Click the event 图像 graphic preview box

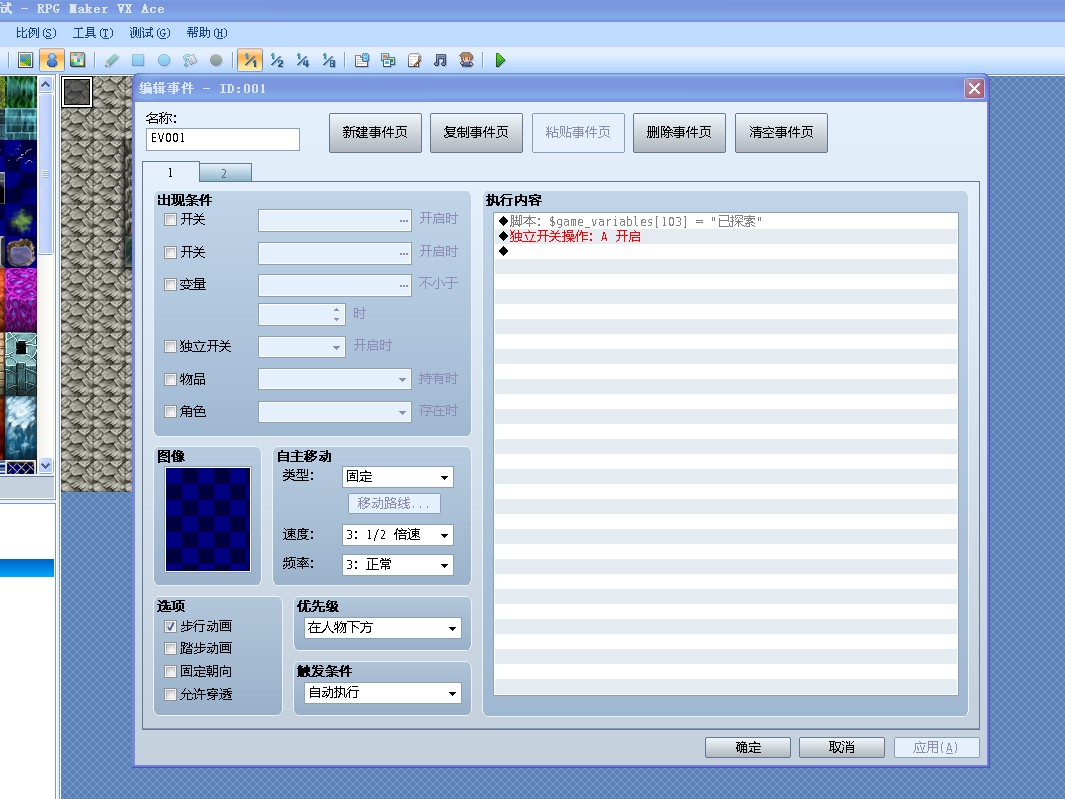pyautogui.click(x=208, y=519)
